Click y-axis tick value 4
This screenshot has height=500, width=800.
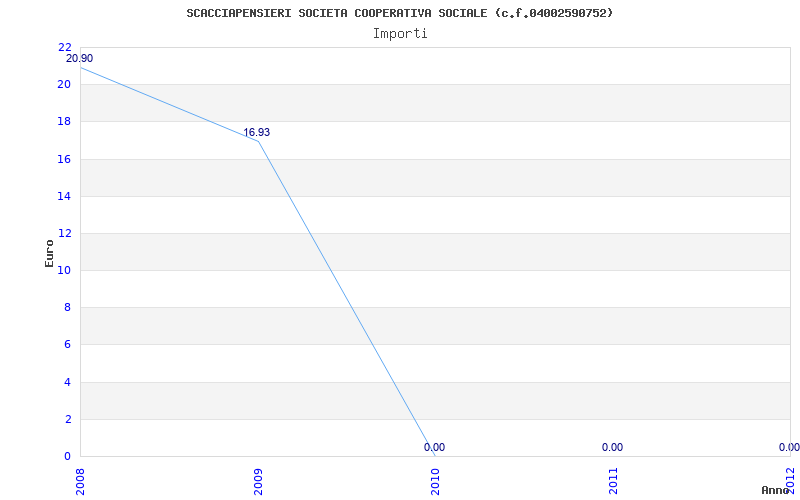coord(67,383)
